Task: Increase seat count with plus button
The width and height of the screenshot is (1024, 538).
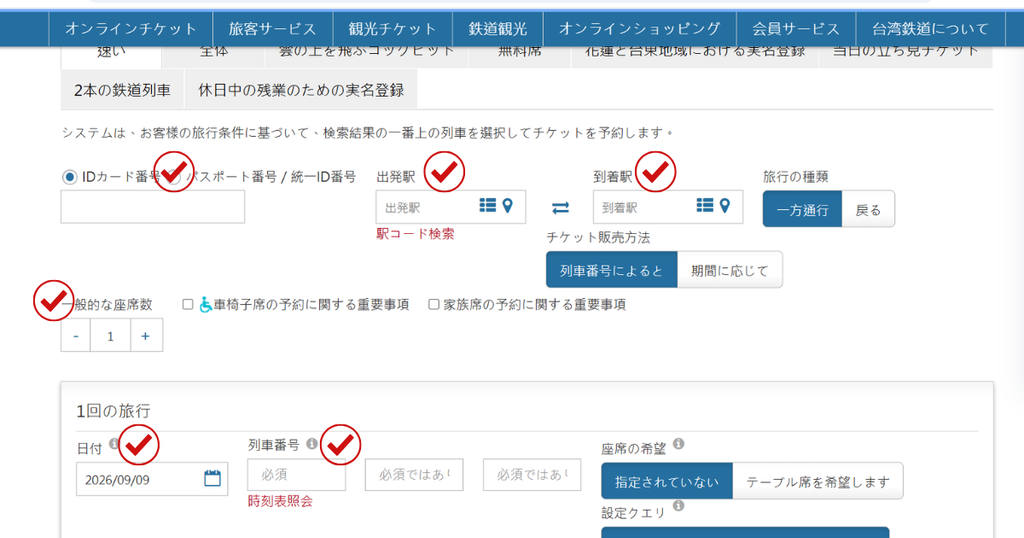Action: pyautogui.click(x=145, y=336)
